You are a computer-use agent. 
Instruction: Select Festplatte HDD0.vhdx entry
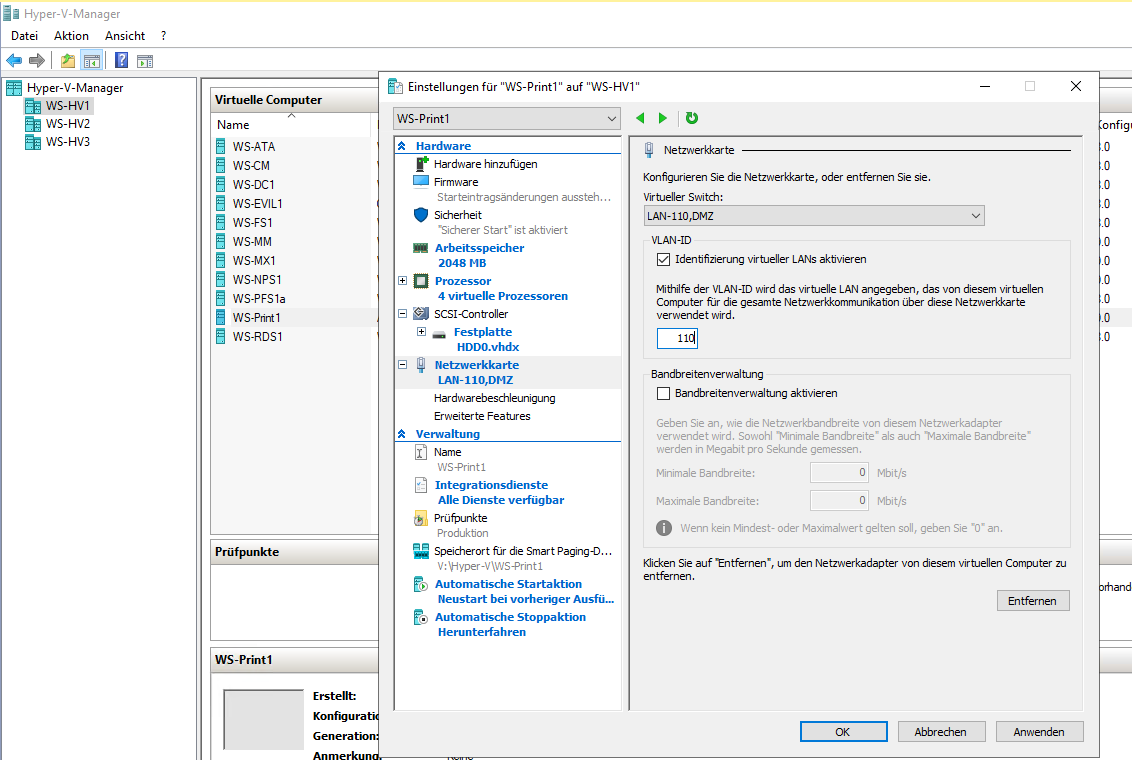click(482, 332)
